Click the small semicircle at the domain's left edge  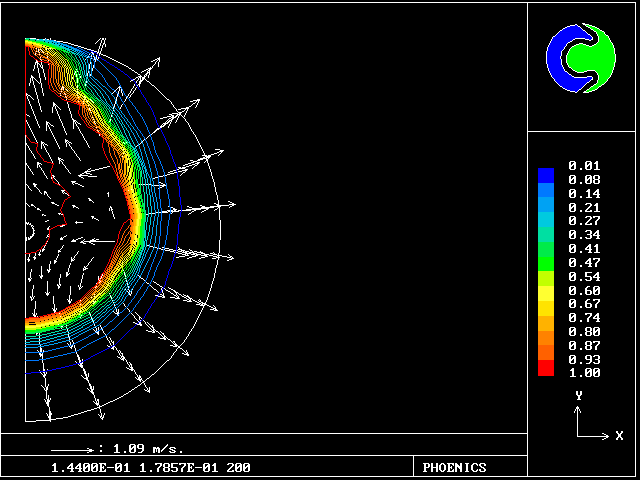(29, 232)
